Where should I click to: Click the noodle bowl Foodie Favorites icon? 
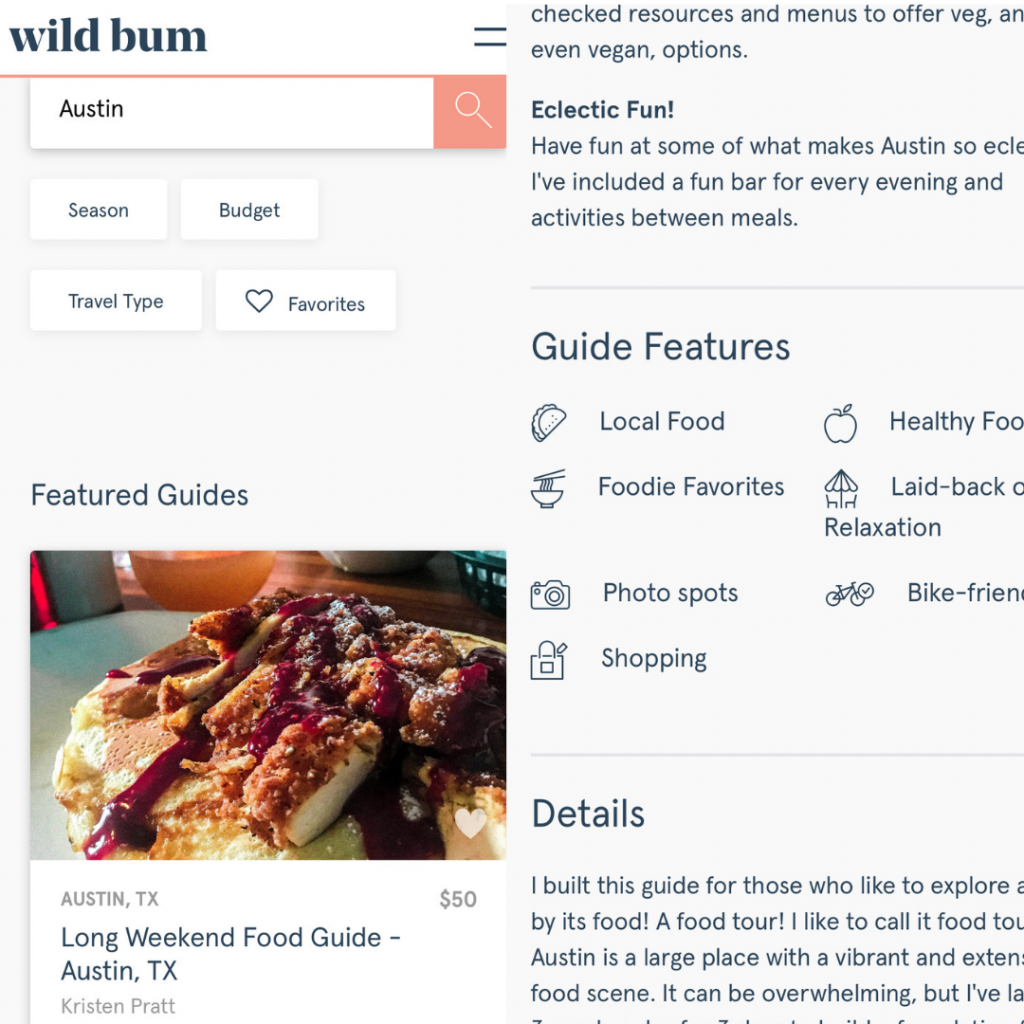[548, 489]
